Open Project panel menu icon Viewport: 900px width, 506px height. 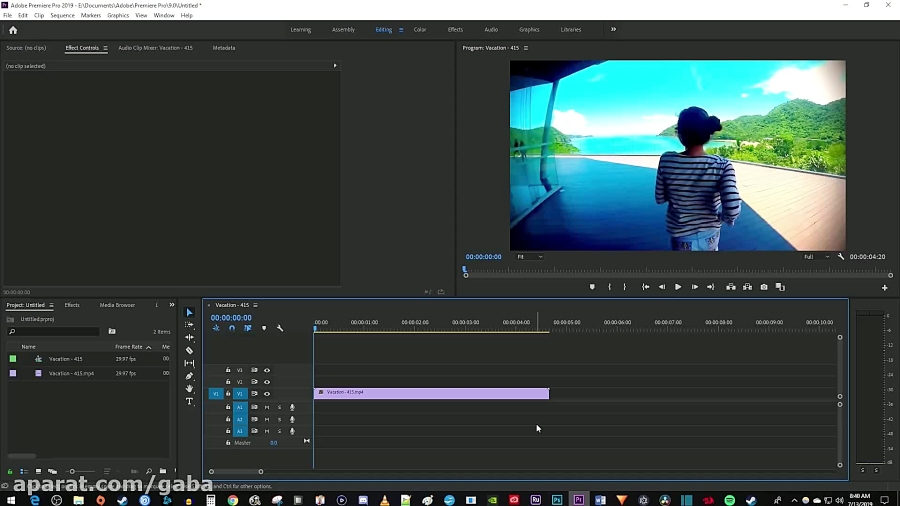51,305
